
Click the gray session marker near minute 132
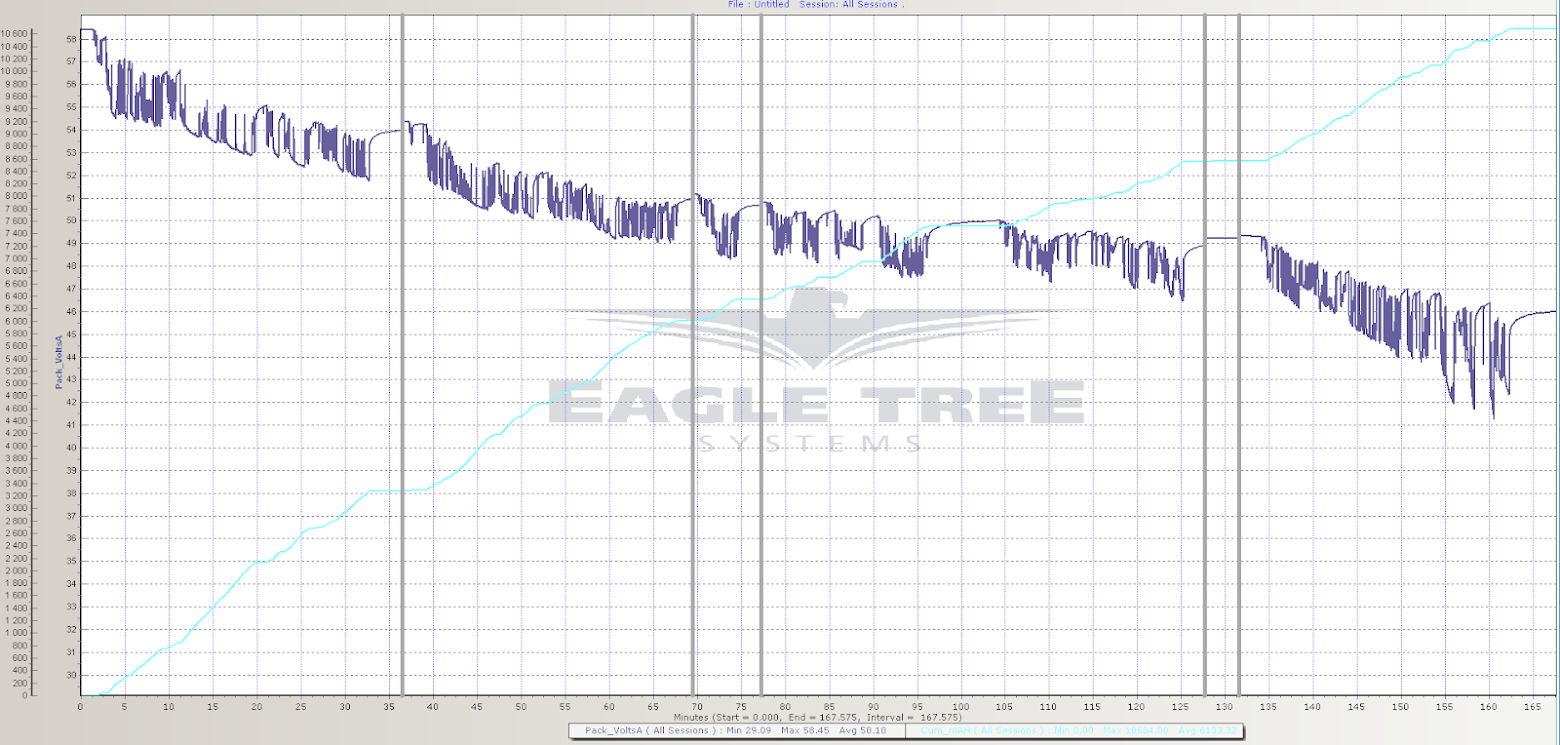pos(1239,354)
